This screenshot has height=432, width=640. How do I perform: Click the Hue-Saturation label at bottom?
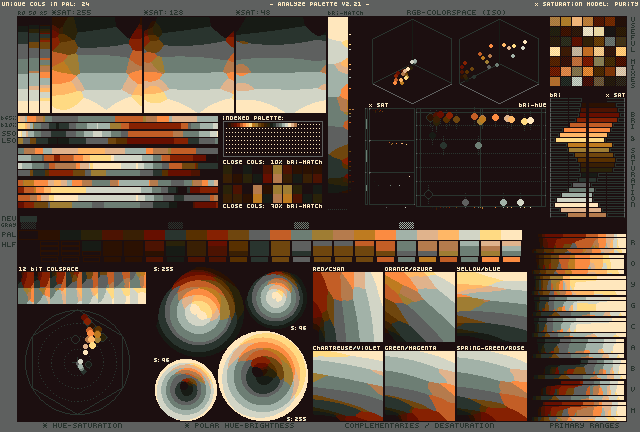point(83,426)
